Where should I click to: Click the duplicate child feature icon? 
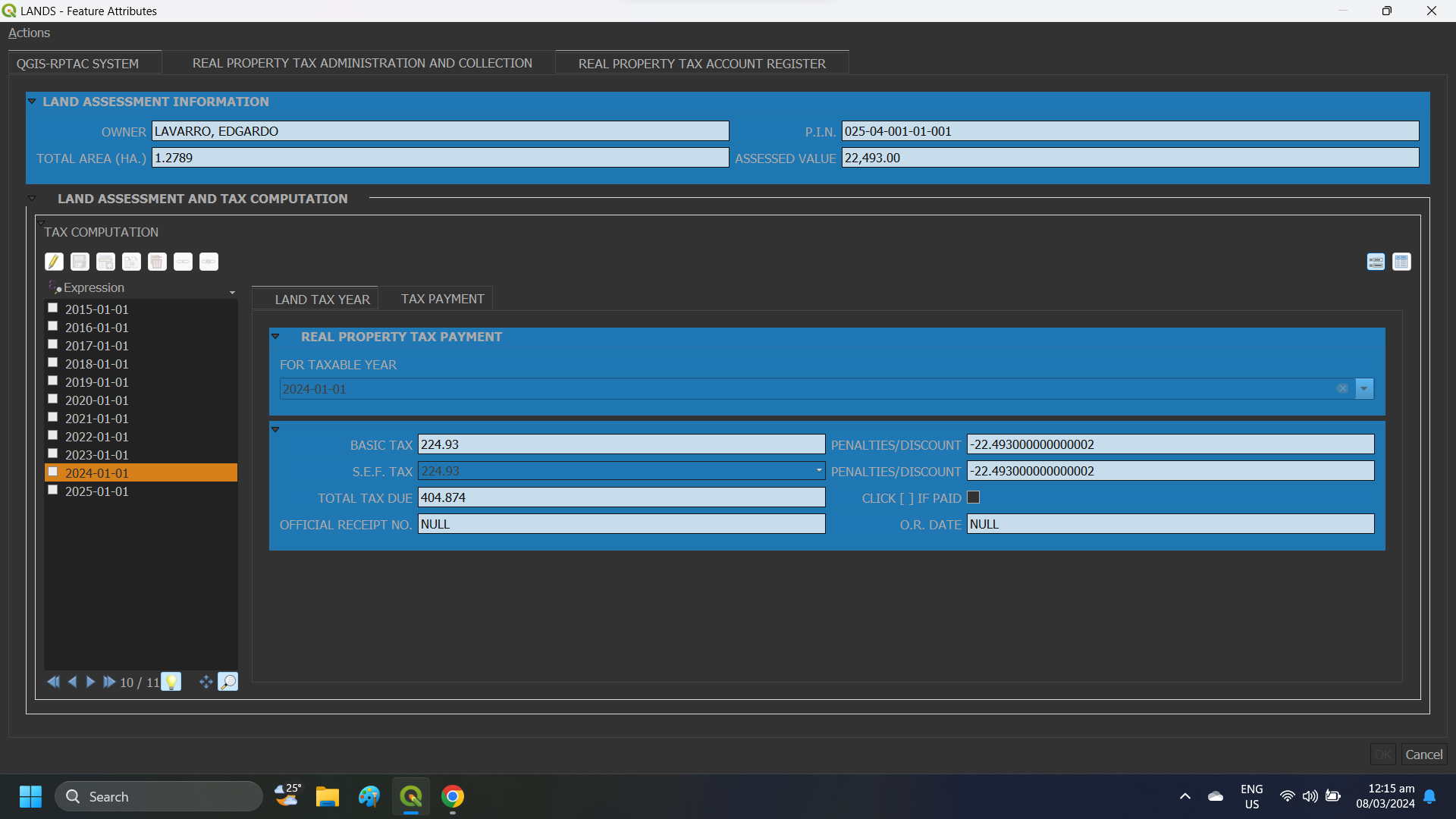click(131, 262)
